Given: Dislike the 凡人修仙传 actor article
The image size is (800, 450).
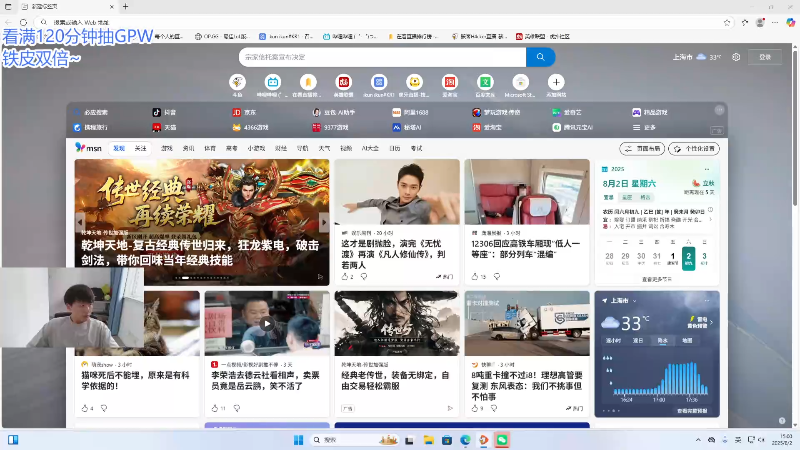Looking at the screenshot, I should click(364, 277).
